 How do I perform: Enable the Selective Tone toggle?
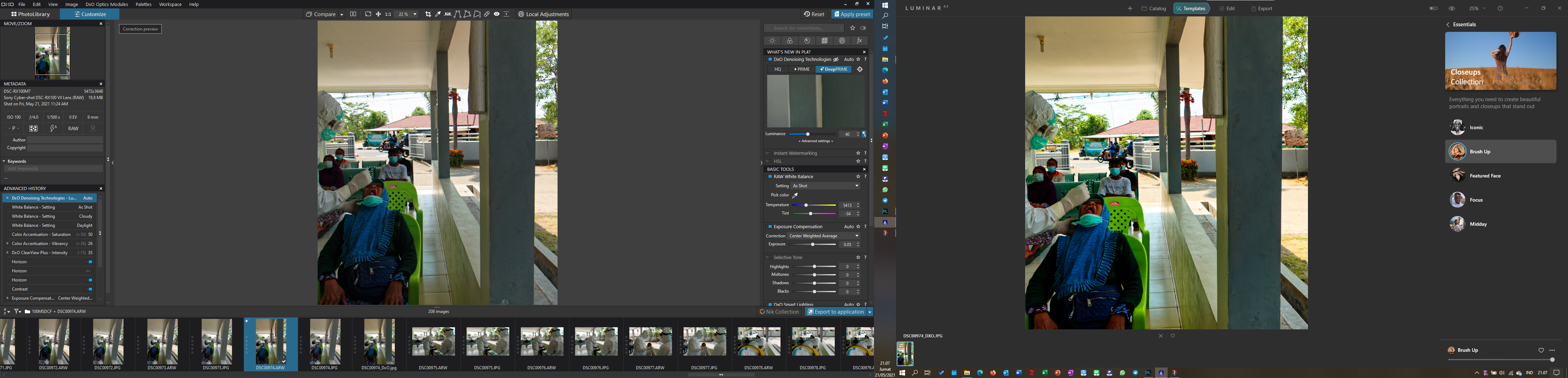tap(768, 258)
